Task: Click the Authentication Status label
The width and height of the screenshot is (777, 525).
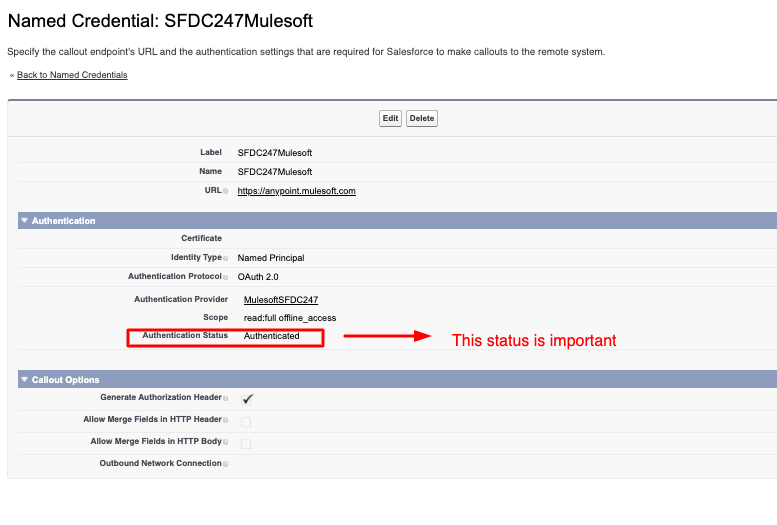Action: point(185,335)
